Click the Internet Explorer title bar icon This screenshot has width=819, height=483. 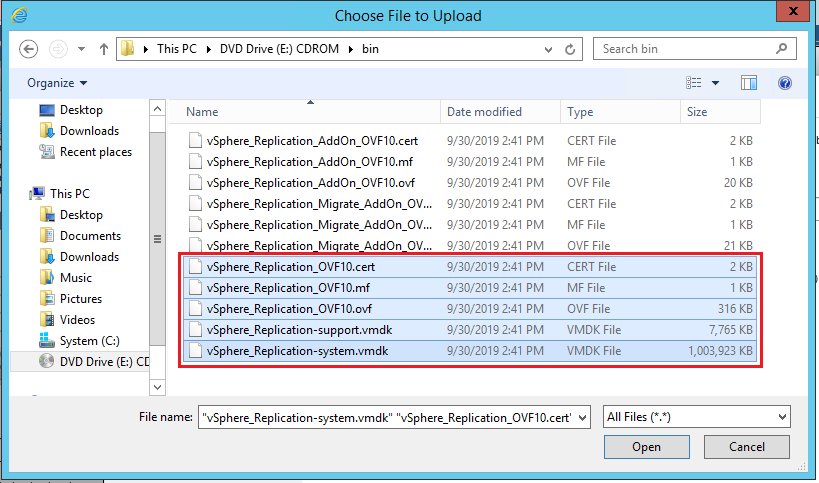(19, 15)
